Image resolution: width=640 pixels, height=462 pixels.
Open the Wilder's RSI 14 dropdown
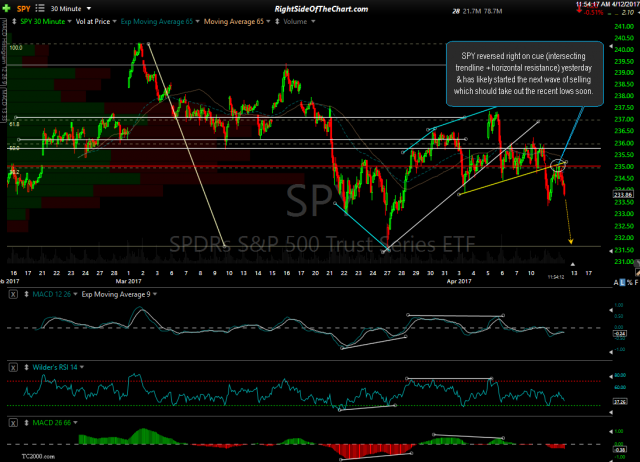82,367
